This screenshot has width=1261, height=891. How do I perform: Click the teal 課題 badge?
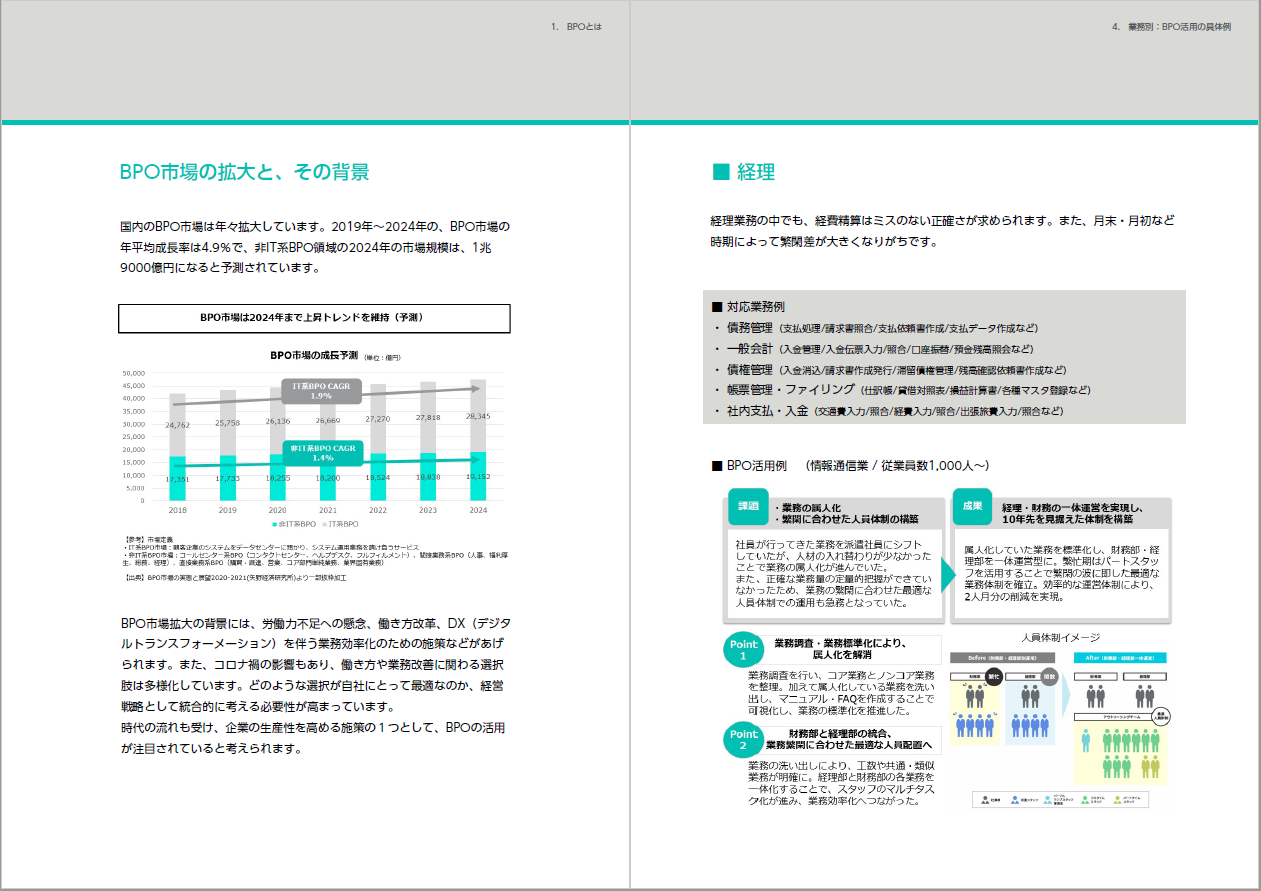(x=748, y=506)
